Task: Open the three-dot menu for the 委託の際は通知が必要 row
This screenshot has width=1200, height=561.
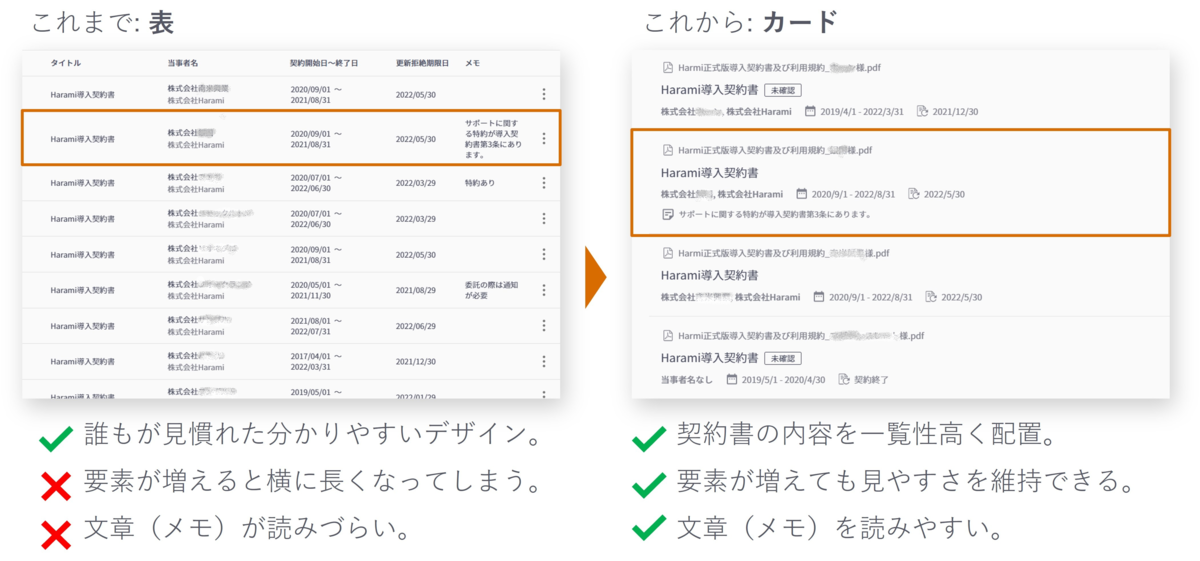Action: coord(544,290)
